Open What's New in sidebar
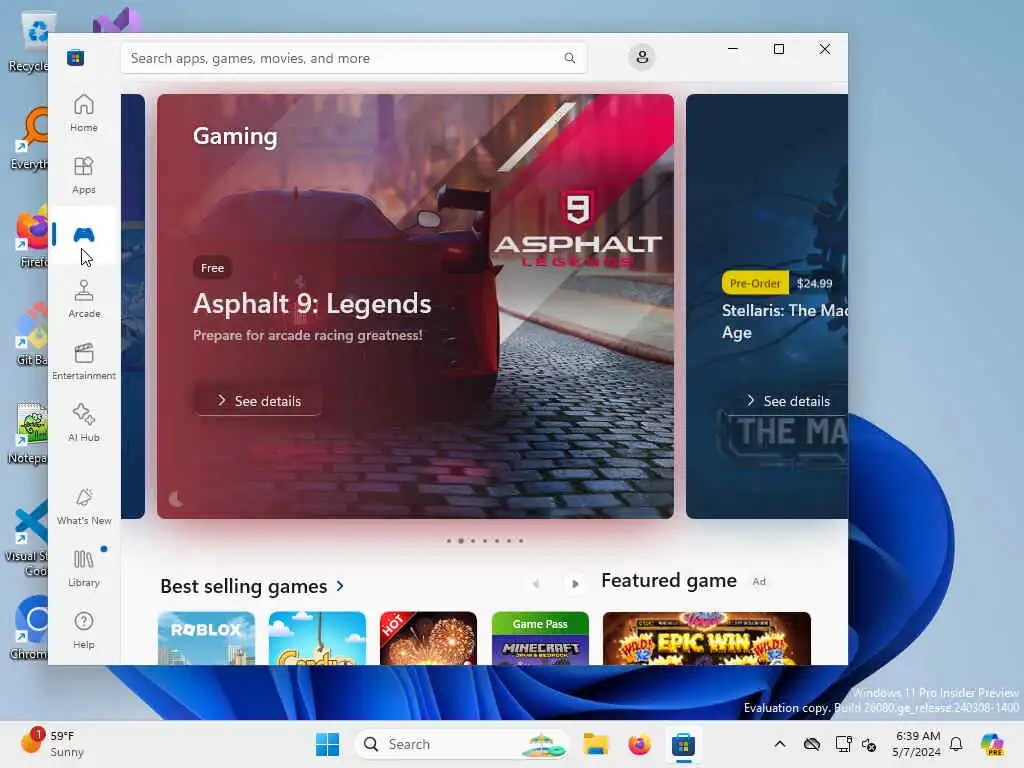1024x768 pixels. point(84,506)
